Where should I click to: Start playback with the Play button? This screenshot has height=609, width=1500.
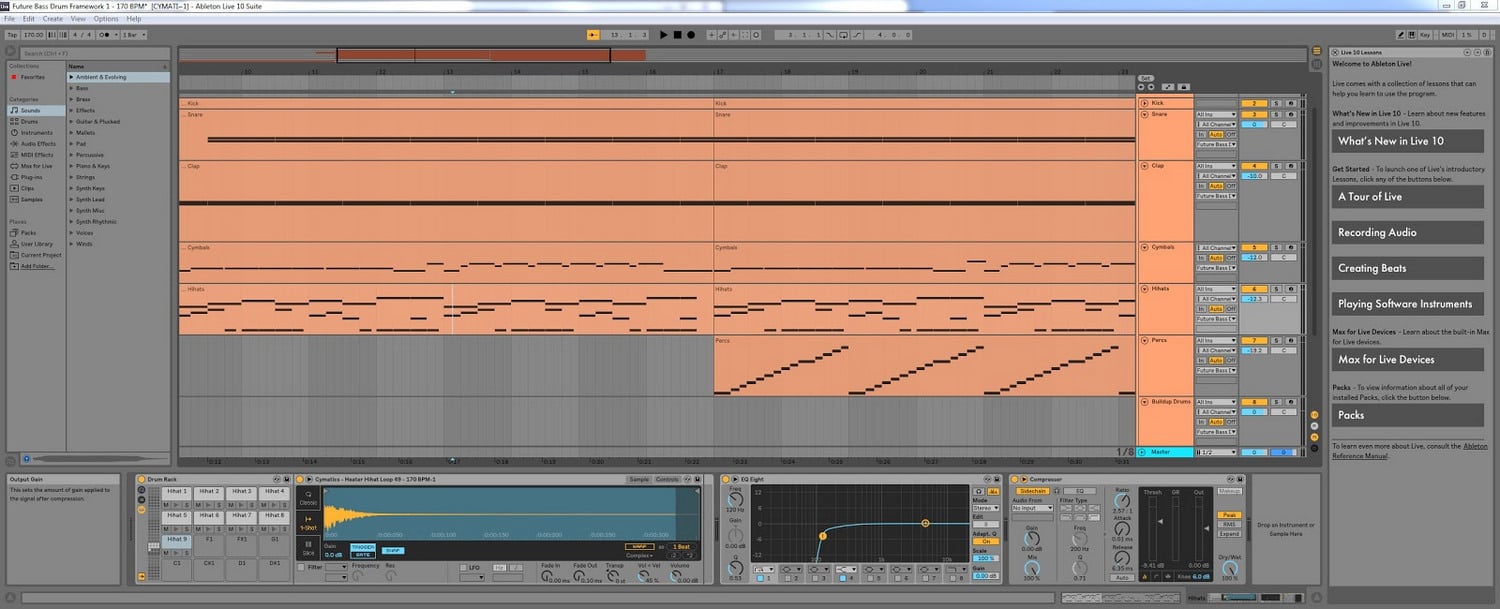coord(663,35)
